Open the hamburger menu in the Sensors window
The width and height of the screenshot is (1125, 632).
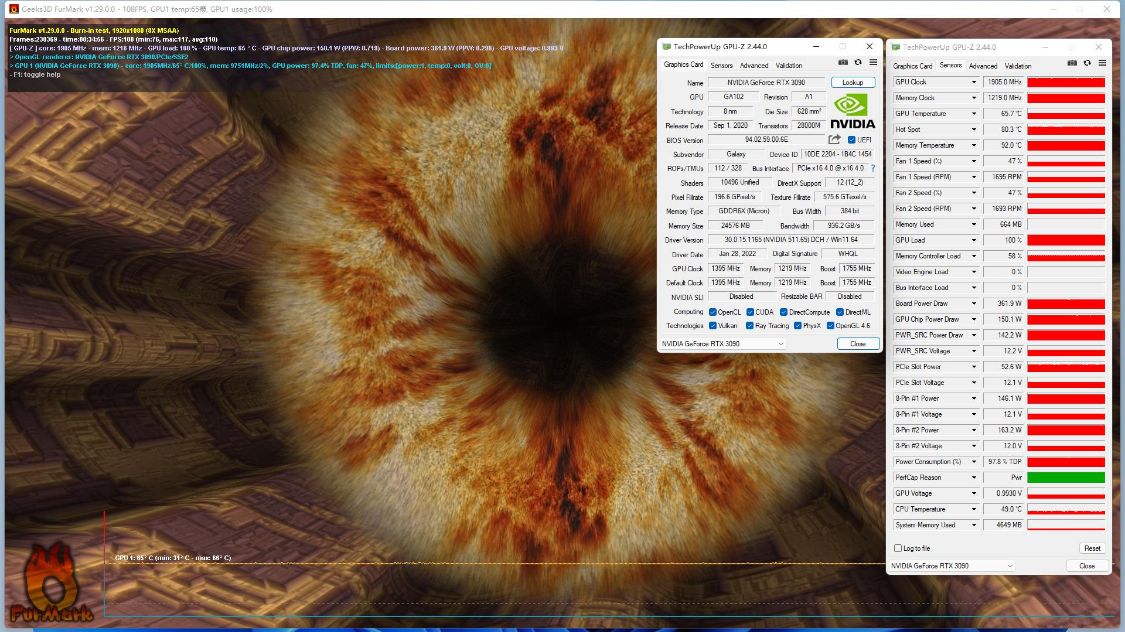coord(1101,63)
